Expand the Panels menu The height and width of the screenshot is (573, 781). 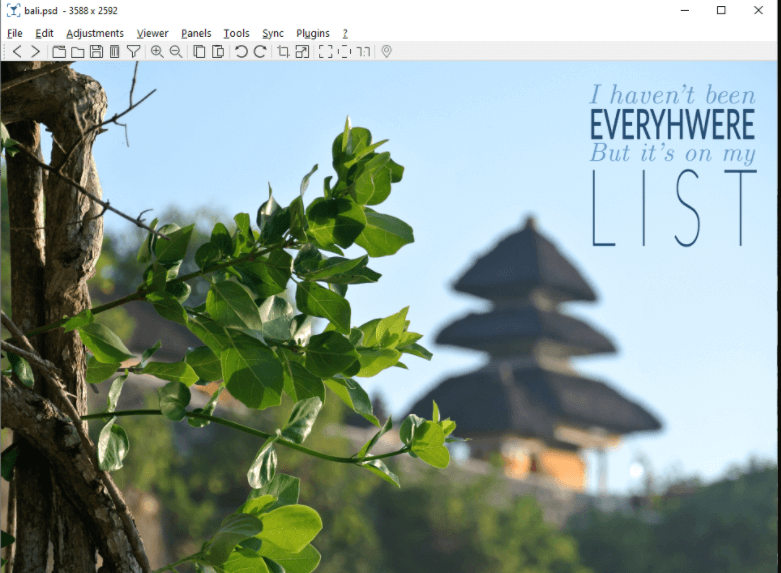click(x=196, y=33)
